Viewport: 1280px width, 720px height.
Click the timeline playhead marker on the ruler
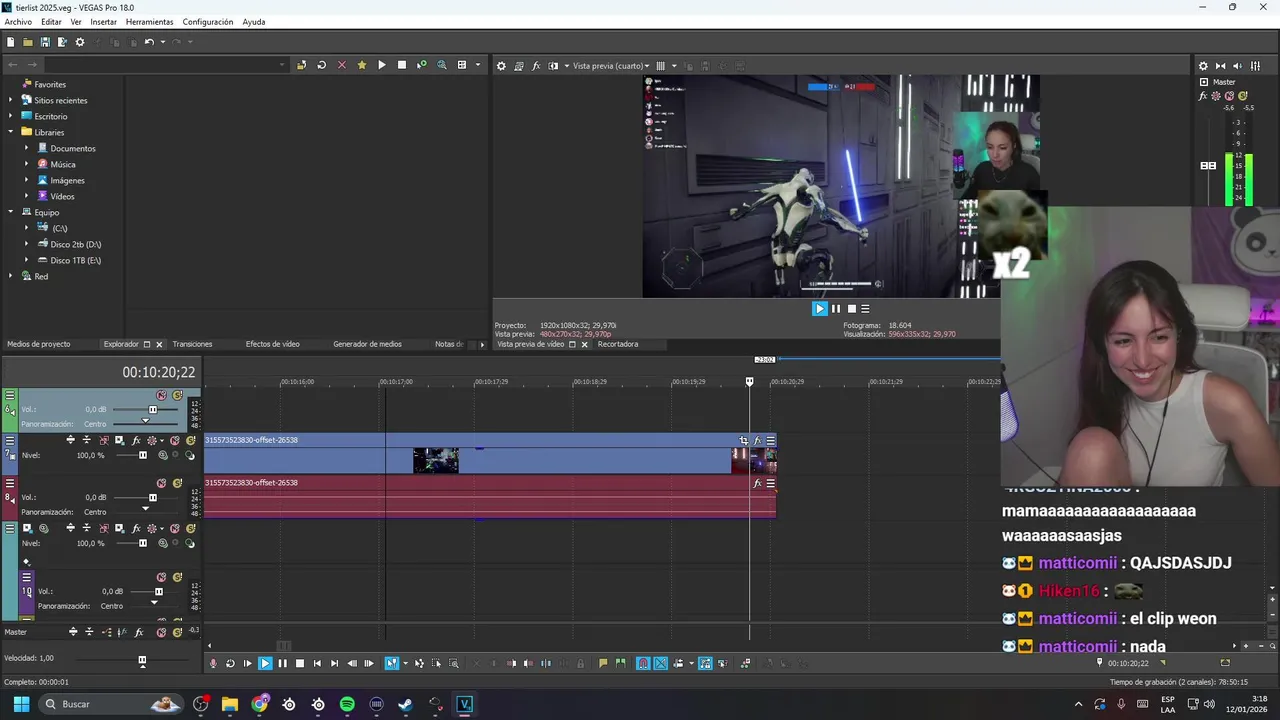tap(750, 382)
